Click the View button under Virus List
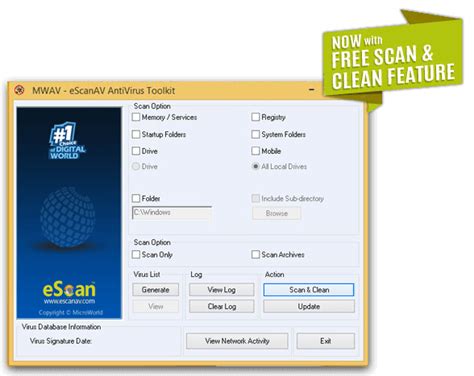 156,306
